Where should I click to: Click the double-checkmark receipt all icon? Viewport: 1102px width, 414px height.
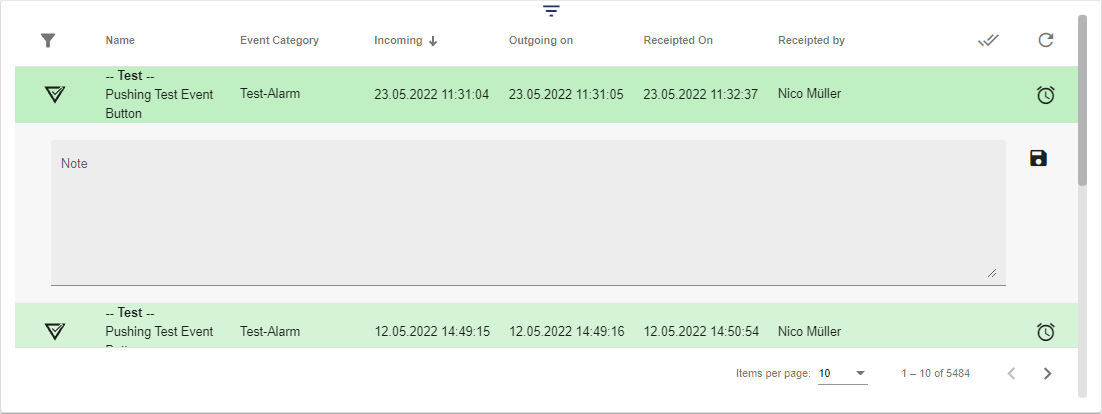click(x=988, y=40)
